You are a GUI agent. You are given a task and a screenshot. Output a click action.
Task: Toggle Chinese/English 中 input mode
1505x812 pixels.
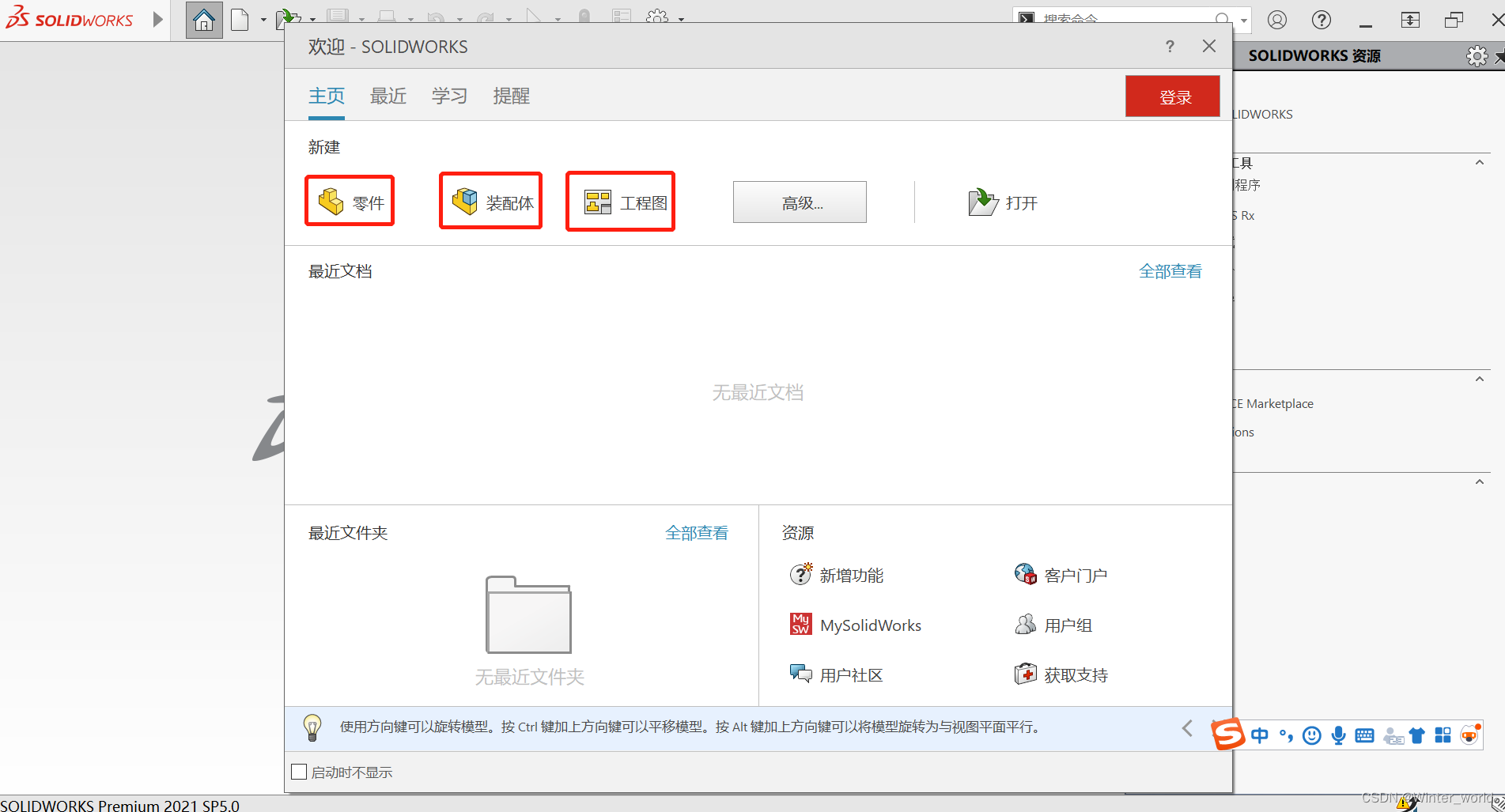[x=1260, y=735]
